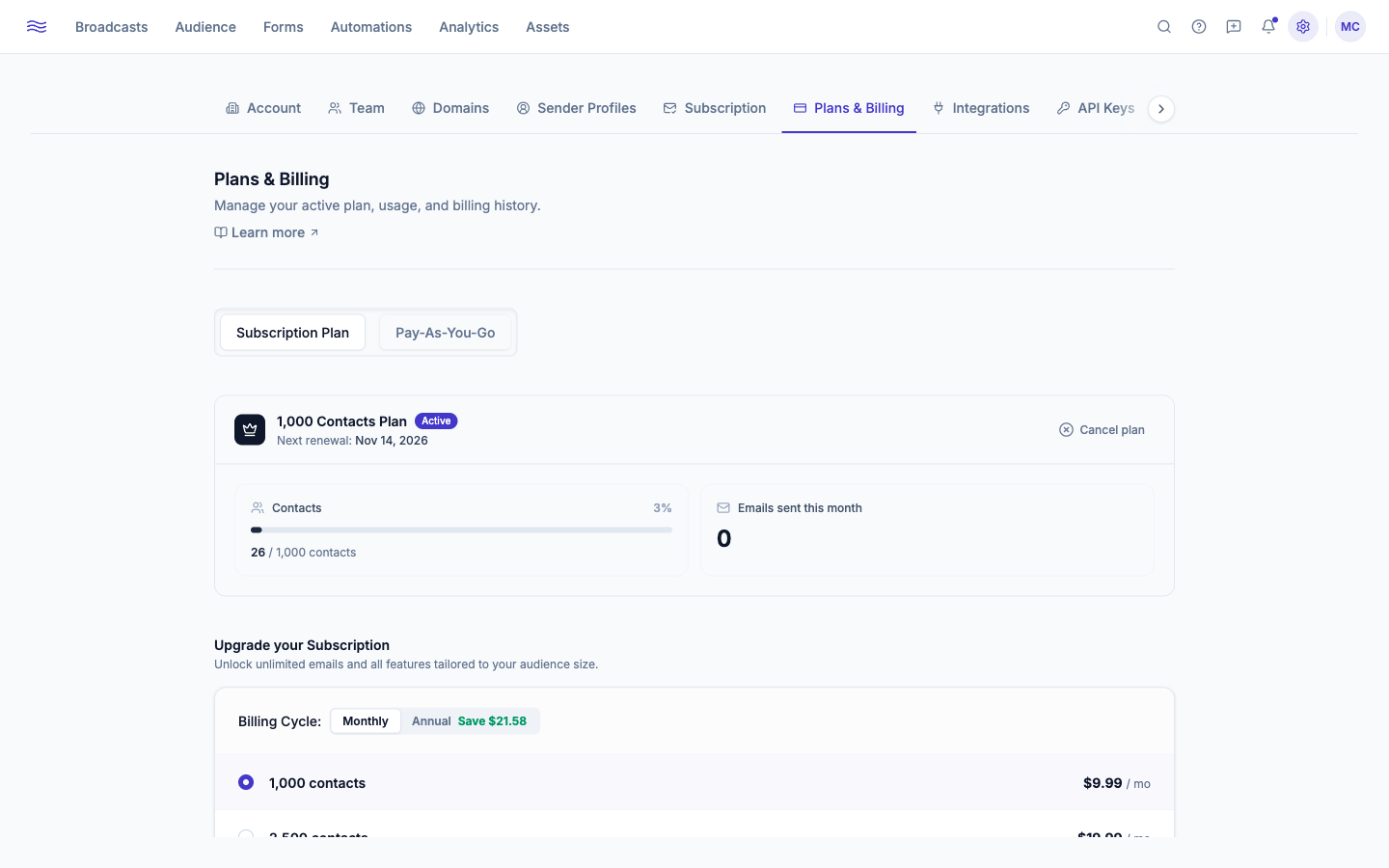
Task: Open notifications bell icon
Action: pos(1268,27)
